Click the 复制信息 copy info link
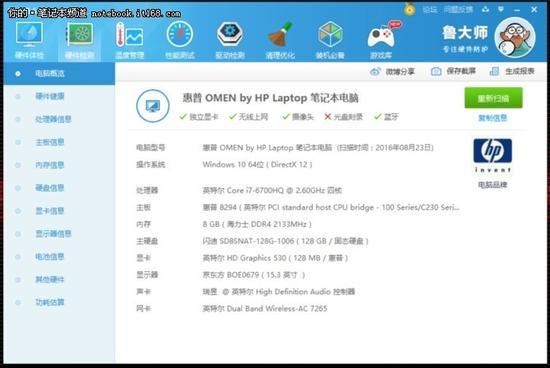Image resolution: width=550 pixels, height=368 pixels. click(x=492, y=118)
